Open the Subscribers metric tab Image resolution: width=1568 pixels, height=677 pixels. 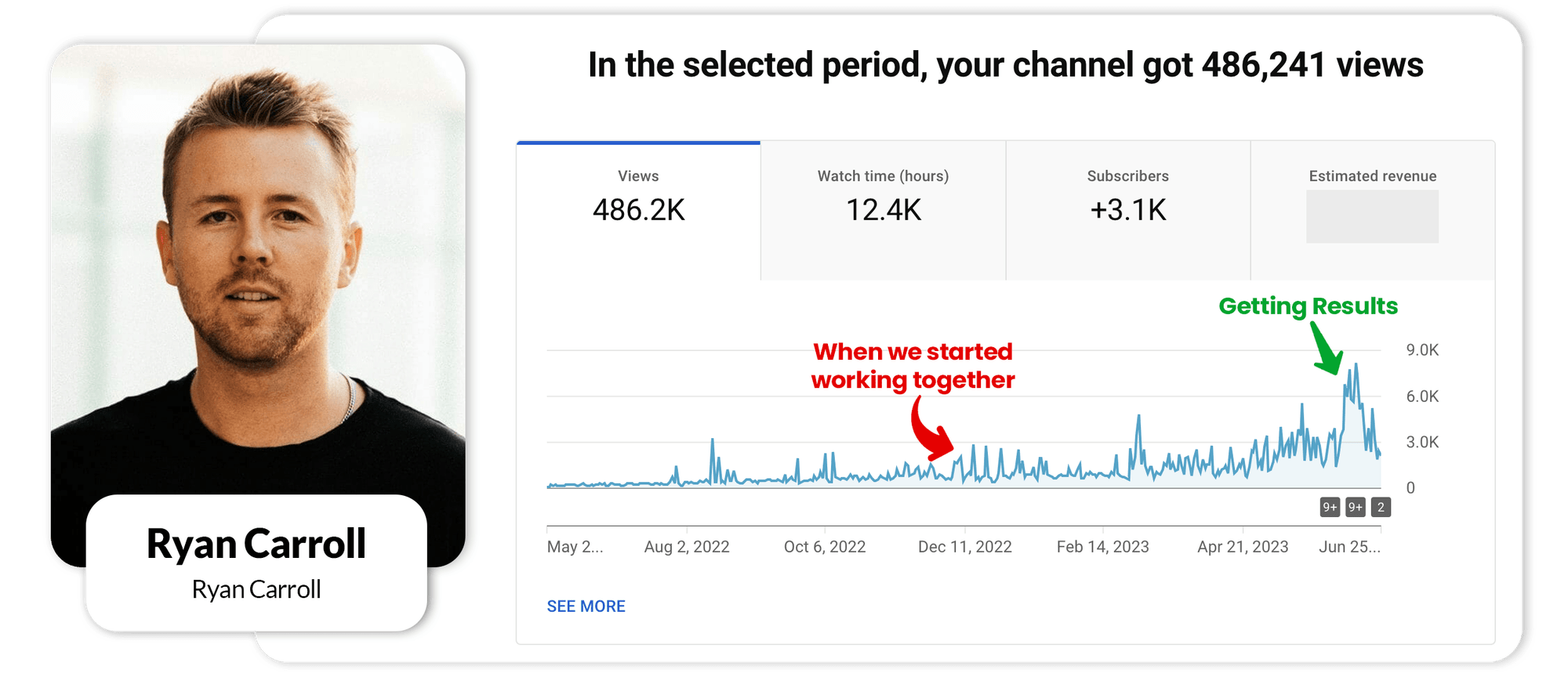(x=1128, y=210)
